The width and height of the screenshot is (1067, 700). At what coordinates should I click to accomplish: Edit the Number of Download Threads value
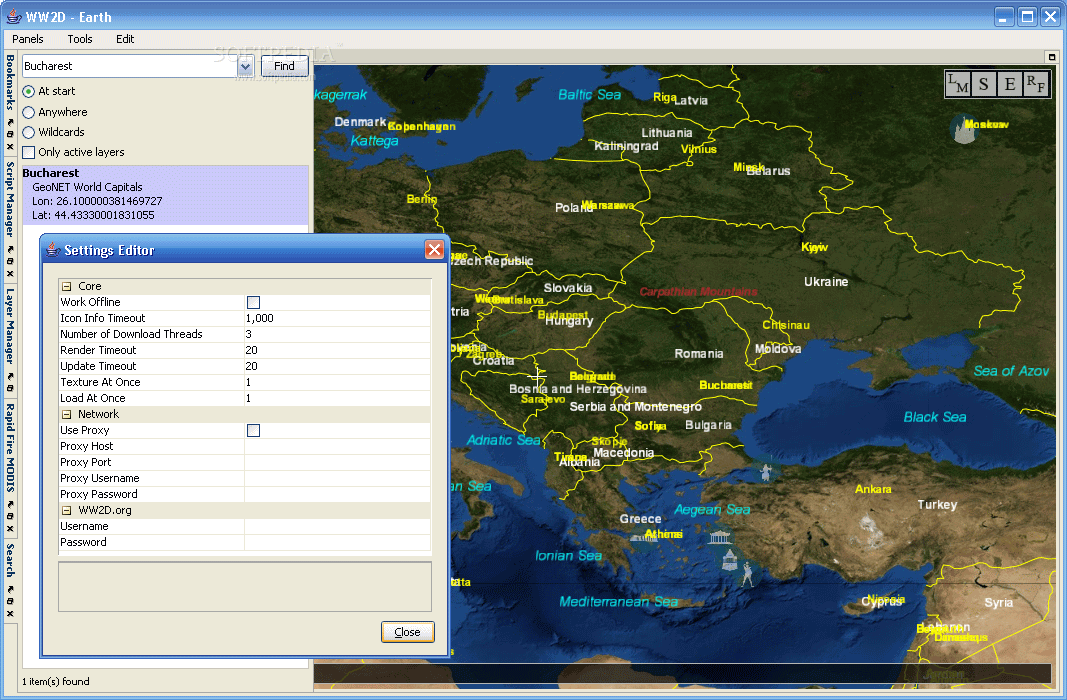(x=337, y=334)
